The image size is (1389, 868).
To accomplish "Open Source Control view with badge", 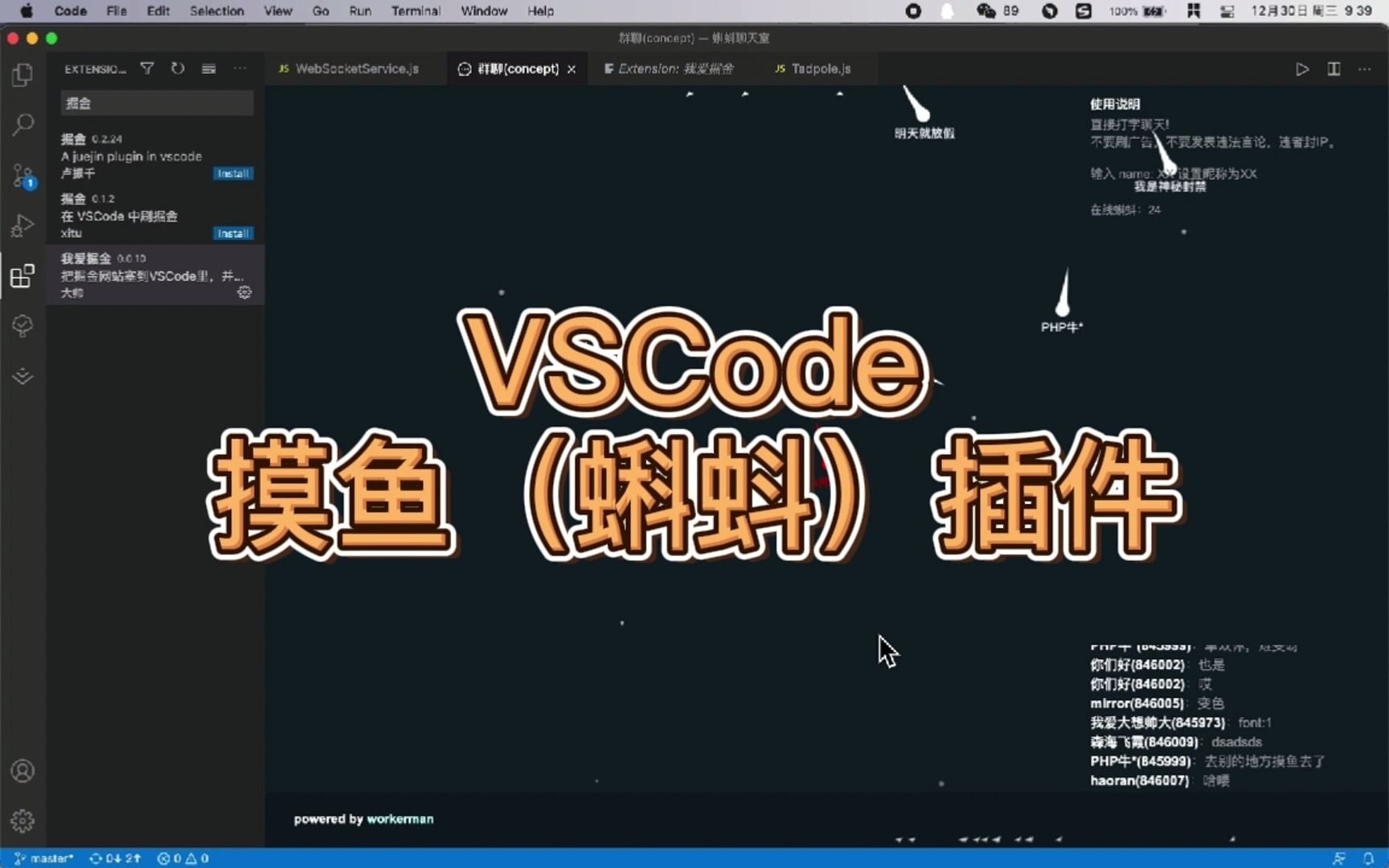I will pos(23,175).
